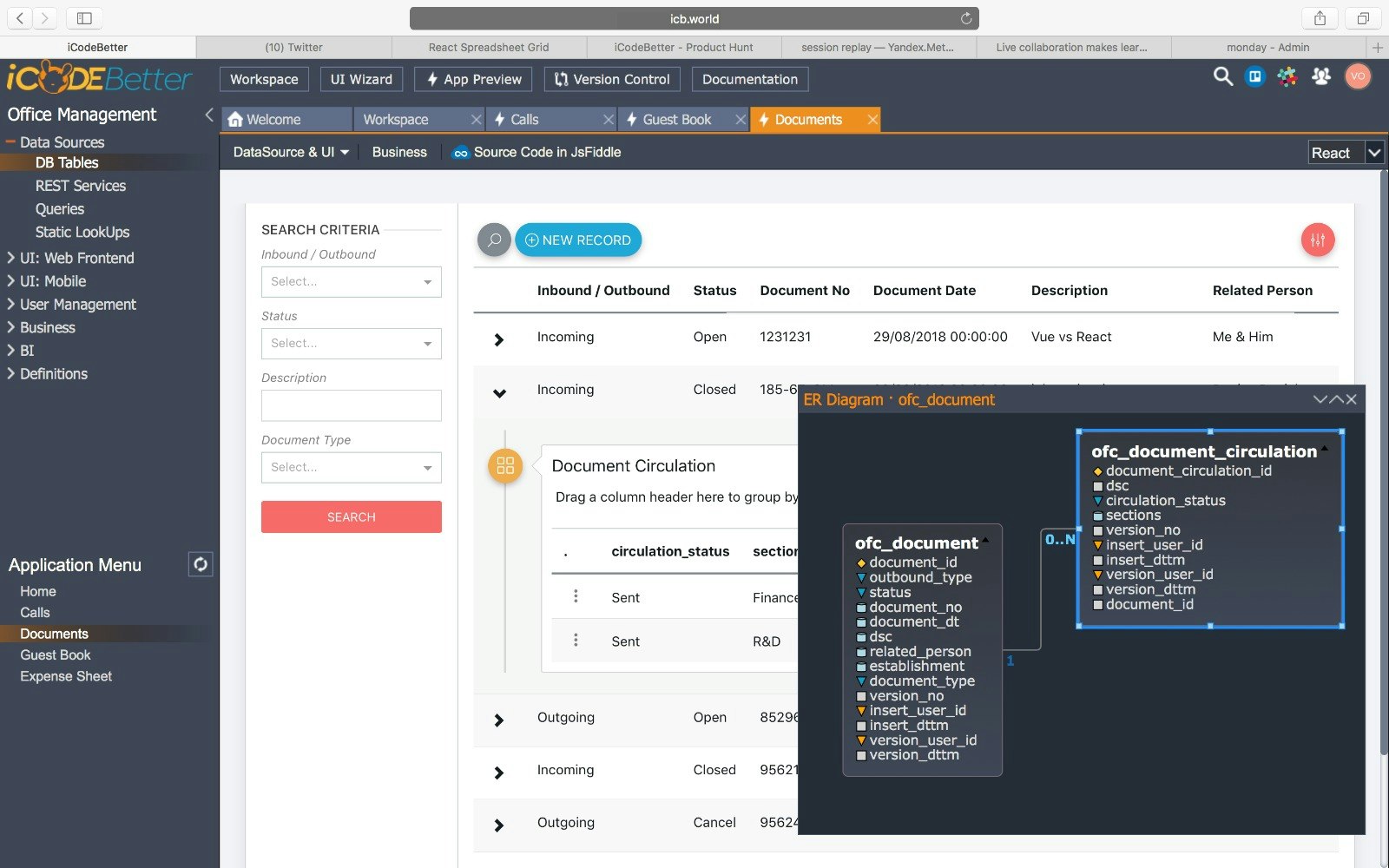Screen dimensions: 1389x868
Task: Open Source Code in JsFiddle link
Action: tap(537, 152)
